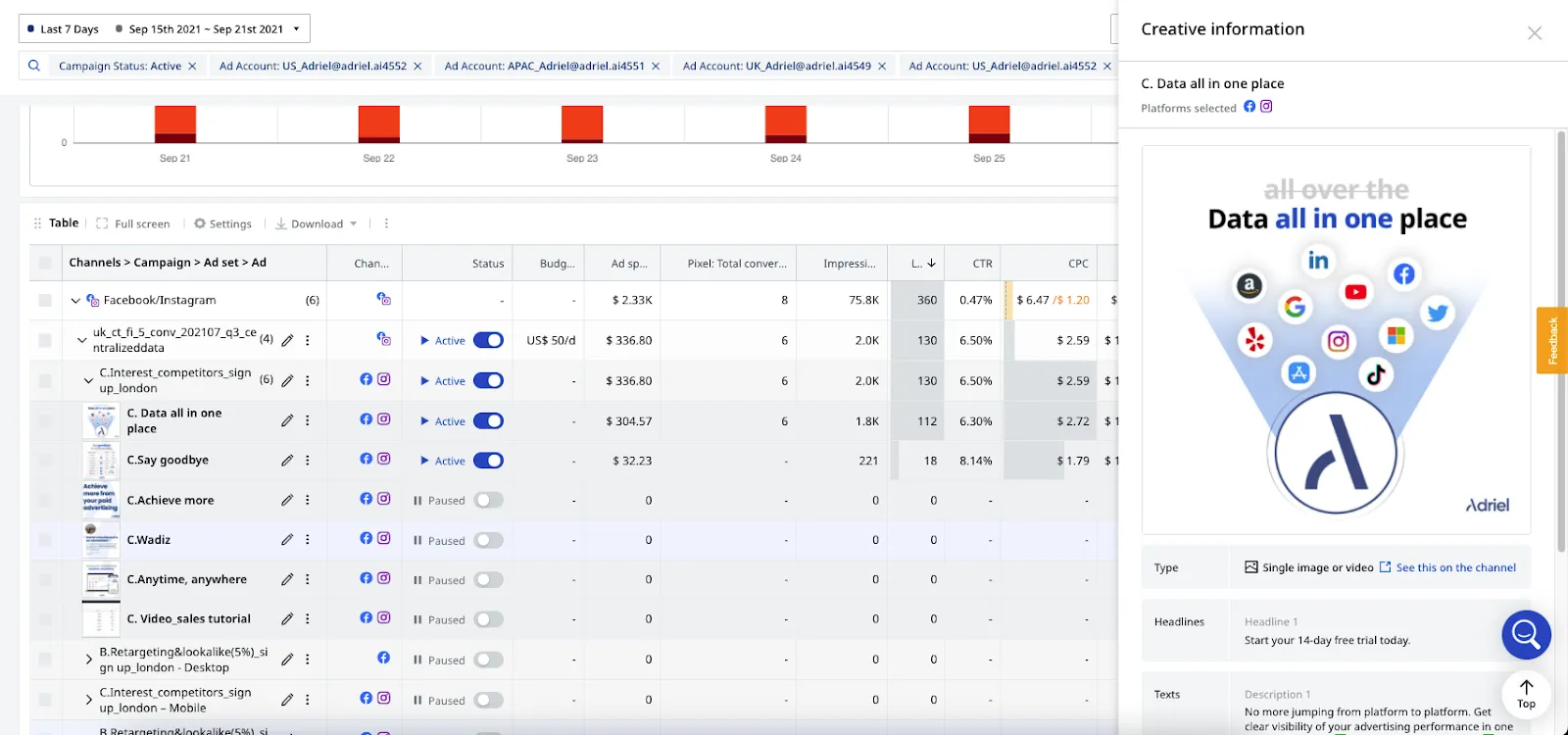Sort by Pixel: Total conversions column
Screen dimensions: 1568x735
coord(737,263)
